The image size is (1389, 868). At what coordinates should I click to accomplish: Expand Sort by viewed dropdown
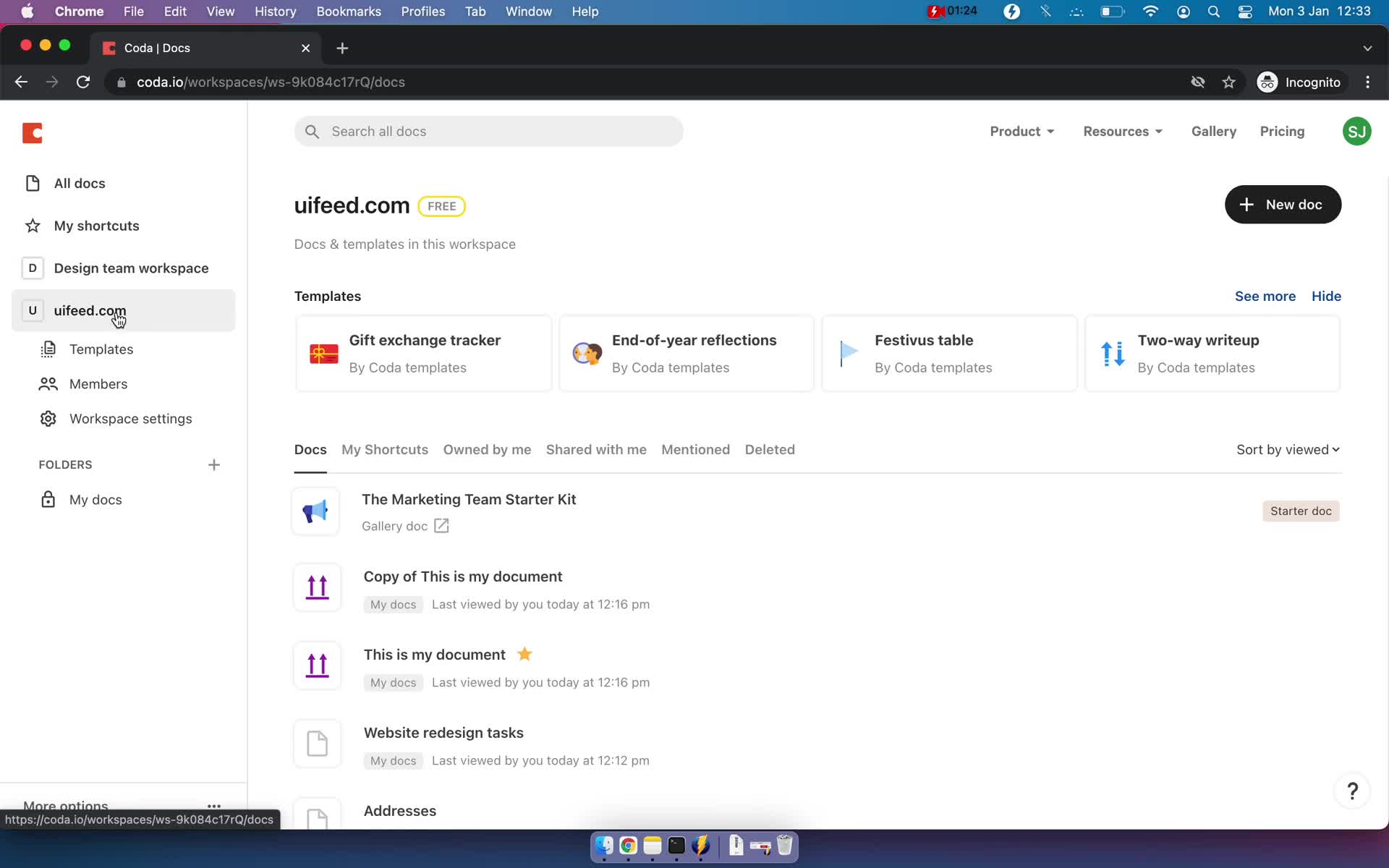click(x=1289, y=449)
